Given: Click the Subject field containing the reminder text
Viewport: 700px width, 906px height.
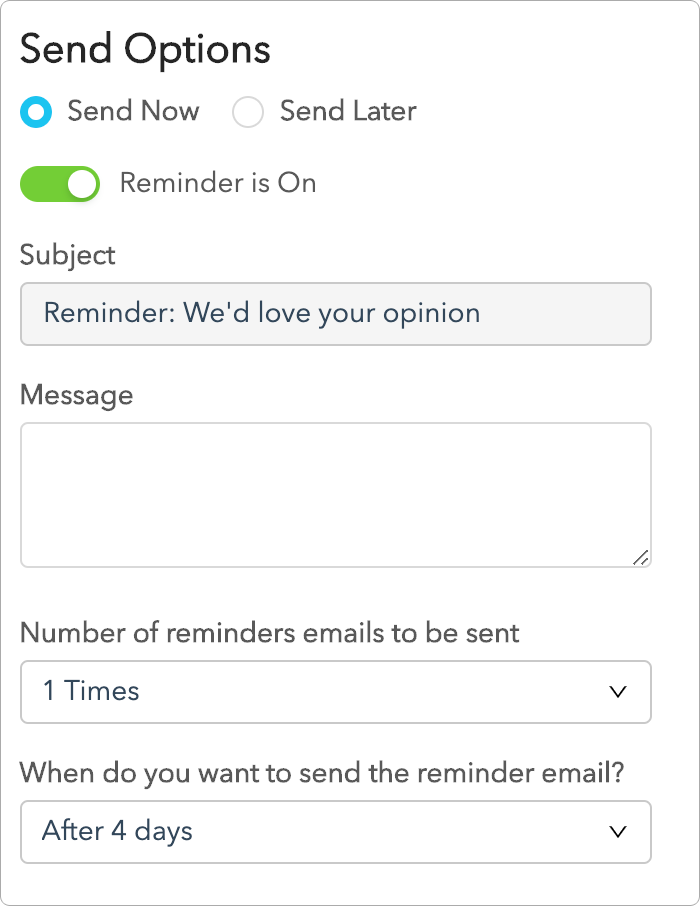Looking at the screenshot, I should [335, 314].
